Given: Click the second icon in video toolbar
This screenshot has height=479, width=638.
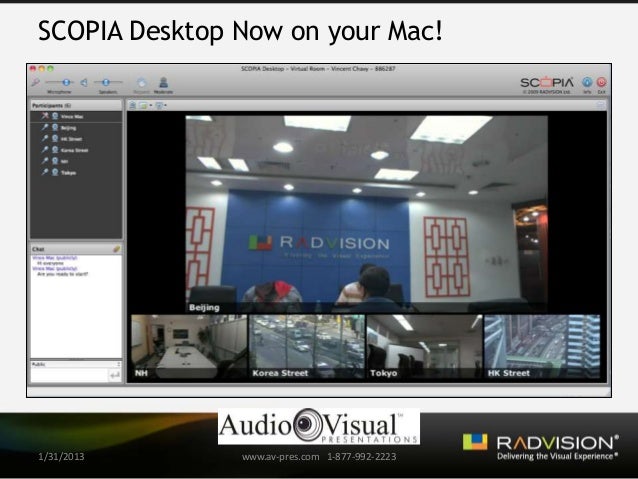Looking at the screenshot, I should (x=143, y=105).
